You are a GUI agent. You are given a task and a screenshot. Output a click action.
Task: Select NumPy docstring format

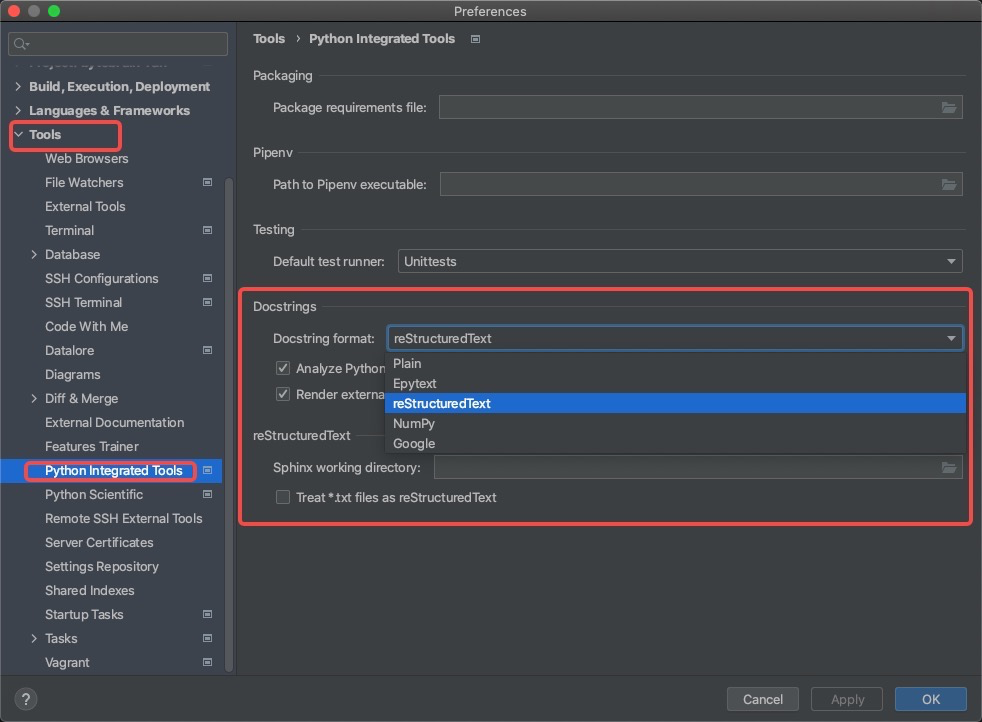coord(675,423)
